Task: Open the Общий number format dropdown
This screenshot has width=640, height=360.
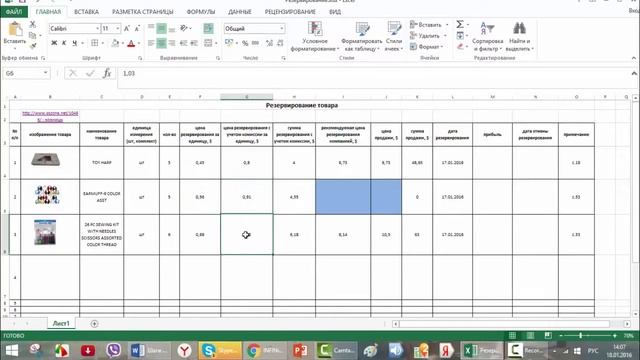Action: coord(282,29)
